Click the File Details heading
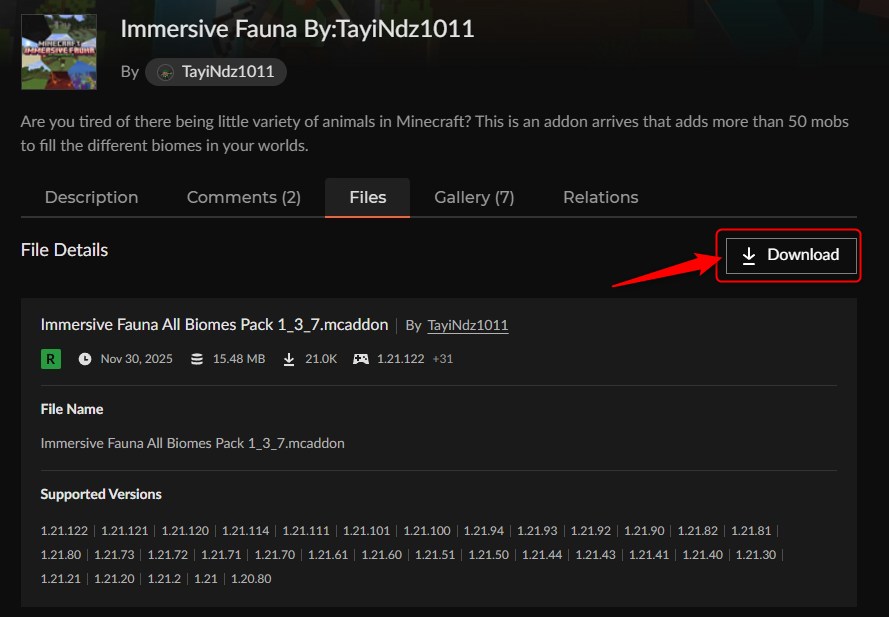Image resolution: width=889 pixels, height=617 pixels. point(64,250)
